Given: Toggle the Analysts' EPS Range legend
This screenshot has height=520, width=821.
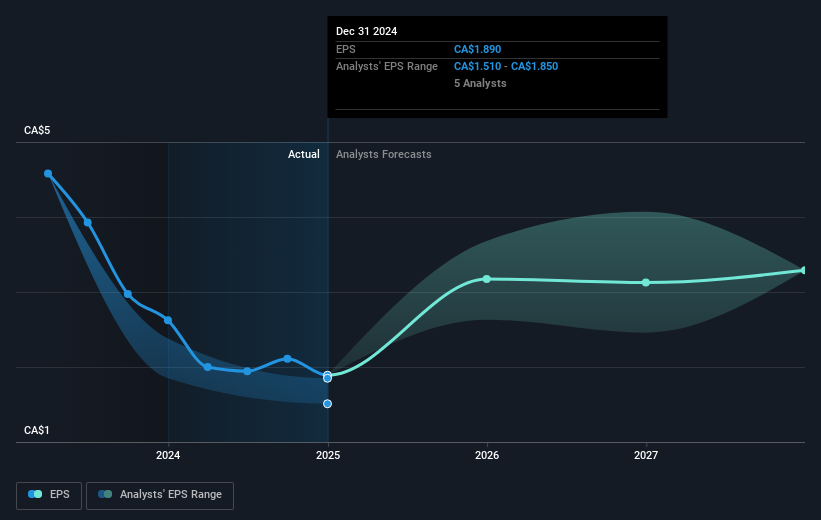Looking at the screenshot, I should [160, 495].
